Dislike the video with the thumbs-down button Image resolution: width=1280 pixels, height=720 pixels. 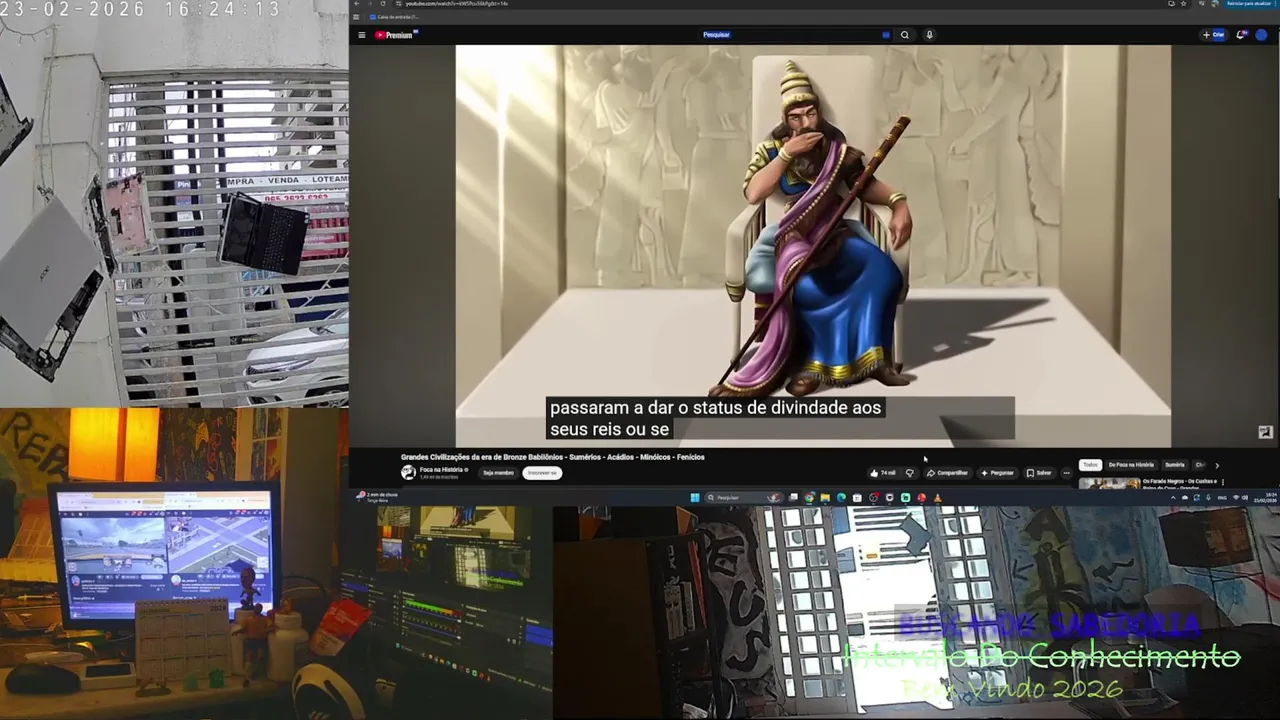(909, 473)
